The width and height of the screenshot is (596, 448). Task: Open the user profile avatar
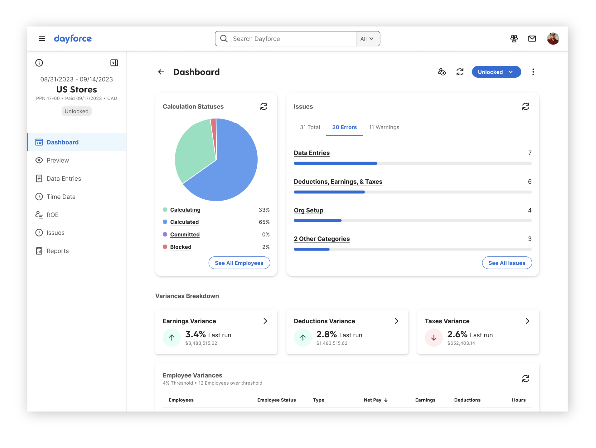(553, 38)
